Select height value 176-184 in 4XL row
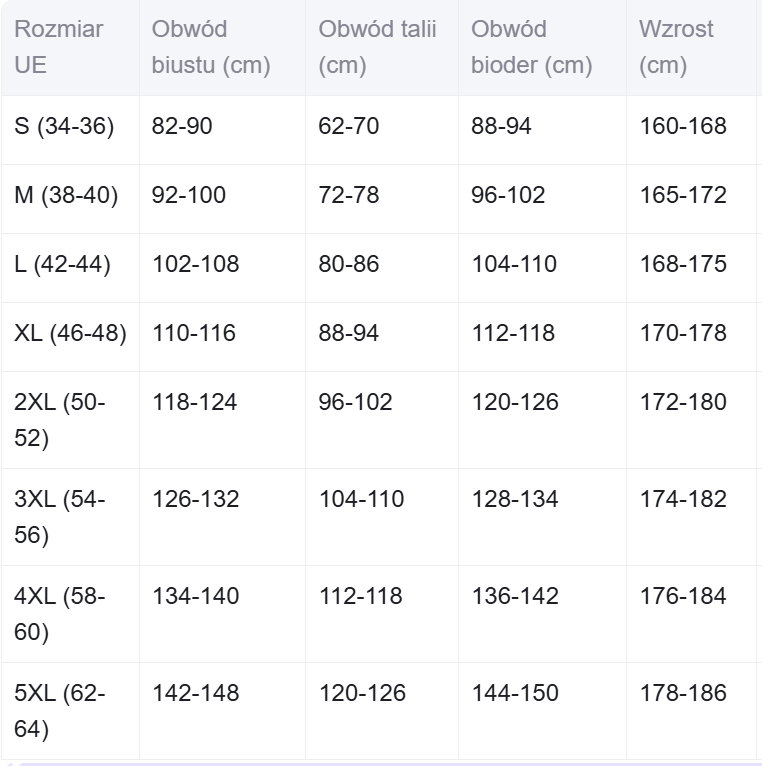This screenshot has height=766, width=762. [x=683, y=597]
